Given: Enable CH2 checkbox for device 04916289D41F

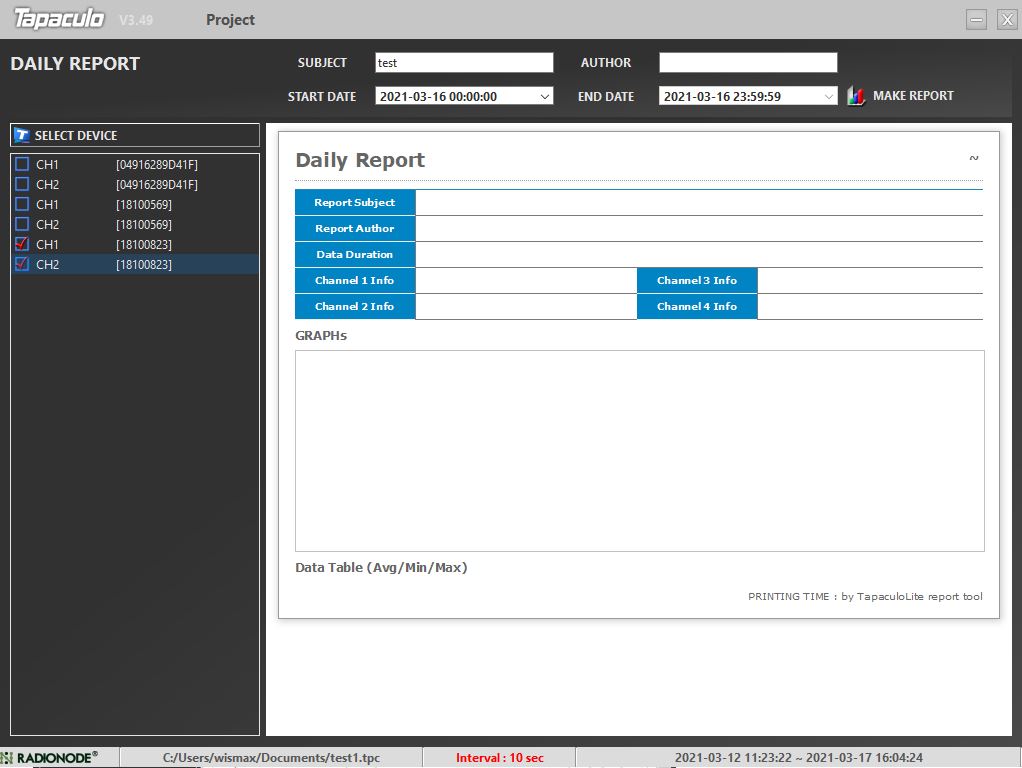Looking at the screenshot, I should click(22, 184).
